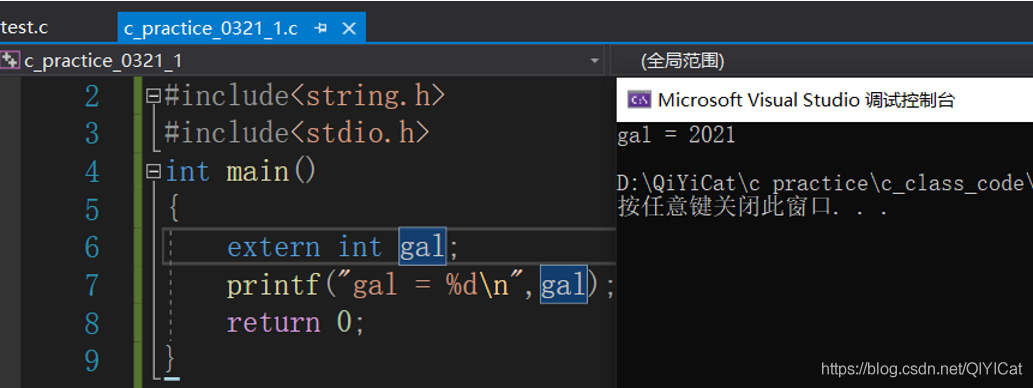Click line number 6 in the gutter
The image size is (1033, 388).
point(92,248)
